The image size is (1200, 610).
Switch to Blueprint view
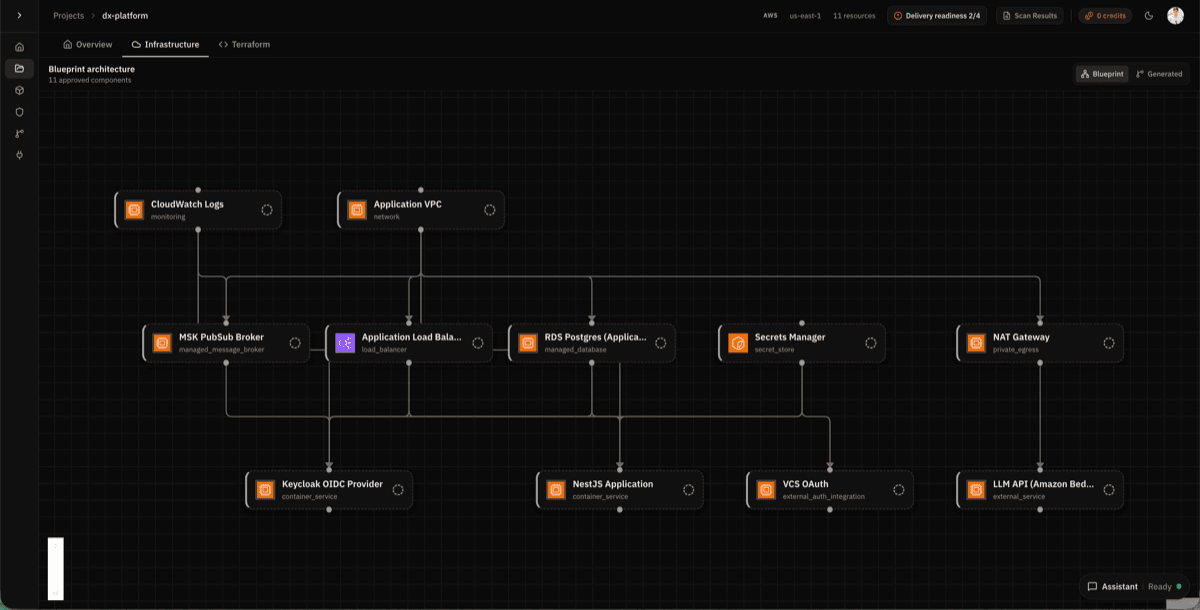tap(1101, 74)
